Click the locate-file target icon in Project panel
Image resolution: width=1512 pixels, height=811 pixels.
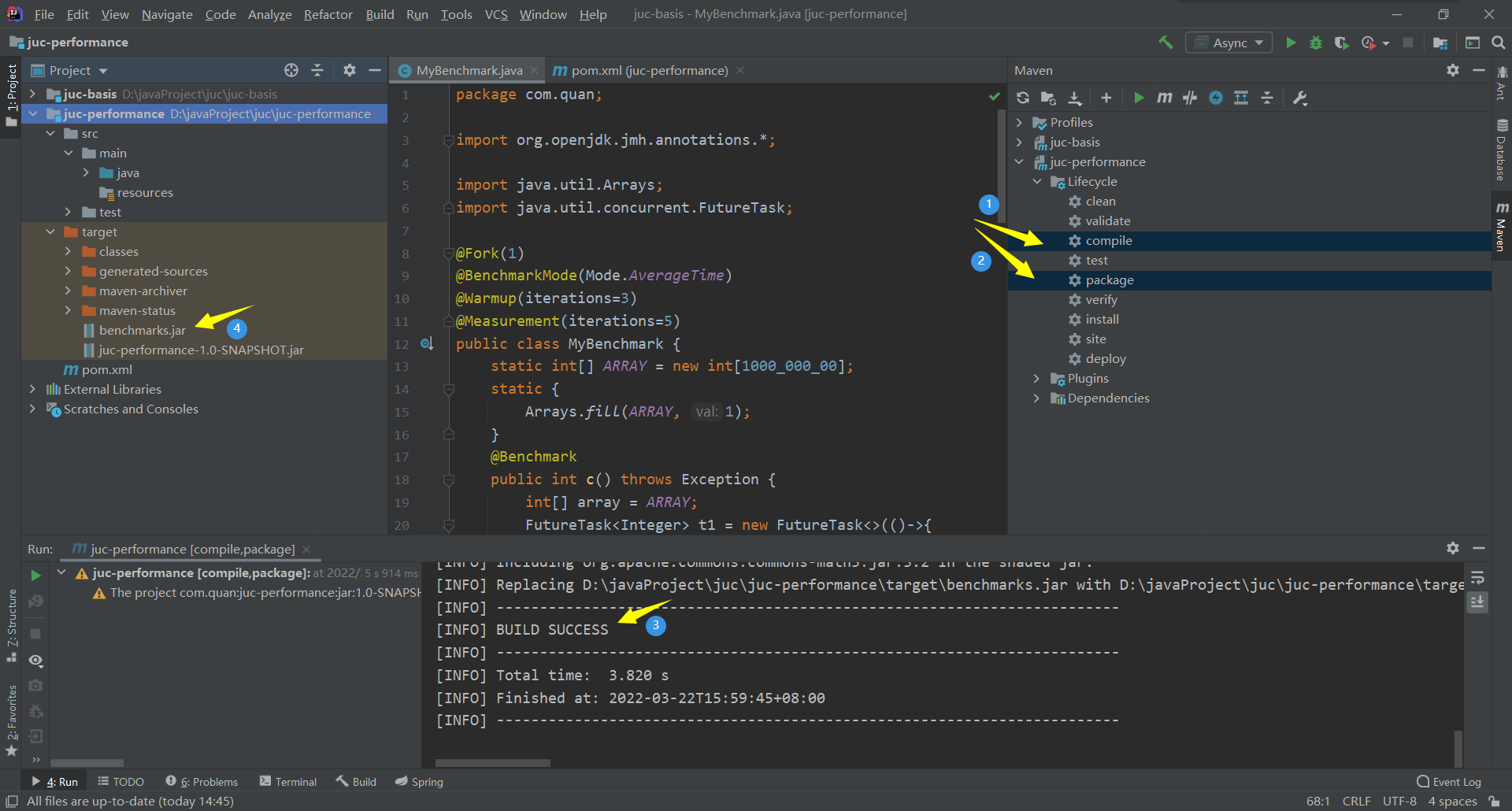[291, 70]
